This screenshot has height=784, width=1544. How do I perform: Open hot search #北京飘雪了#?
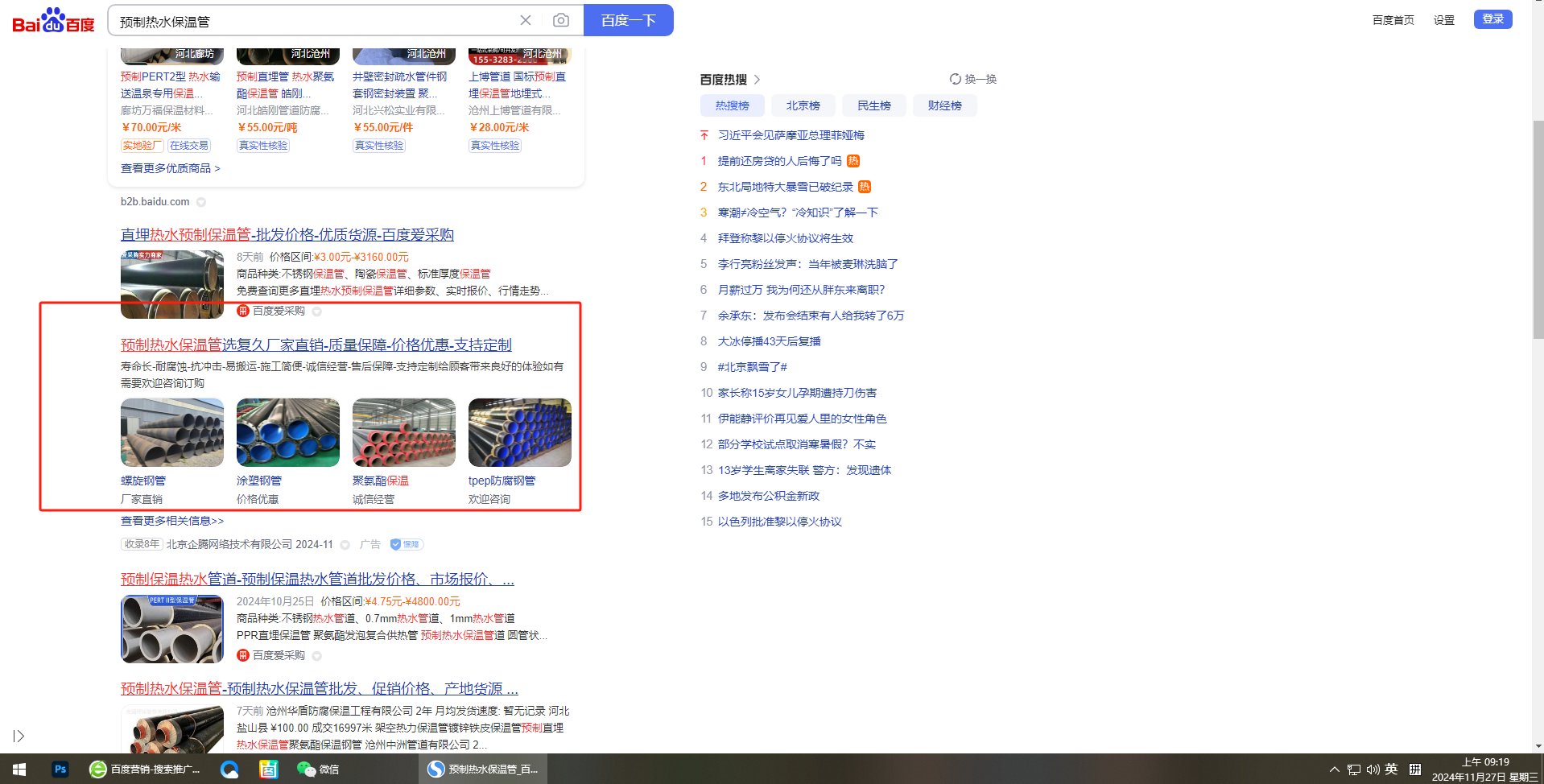pyautogui.click(x=753, y=367)
